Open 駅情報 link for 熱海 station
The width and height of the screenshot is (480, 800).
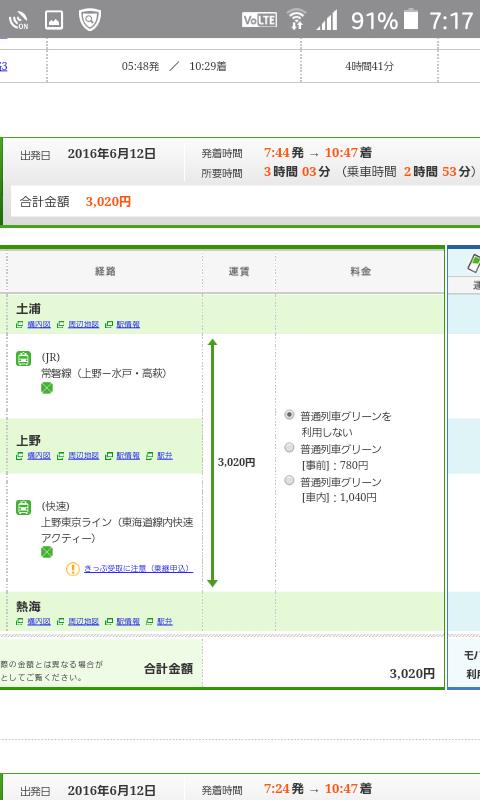[128, 621]
